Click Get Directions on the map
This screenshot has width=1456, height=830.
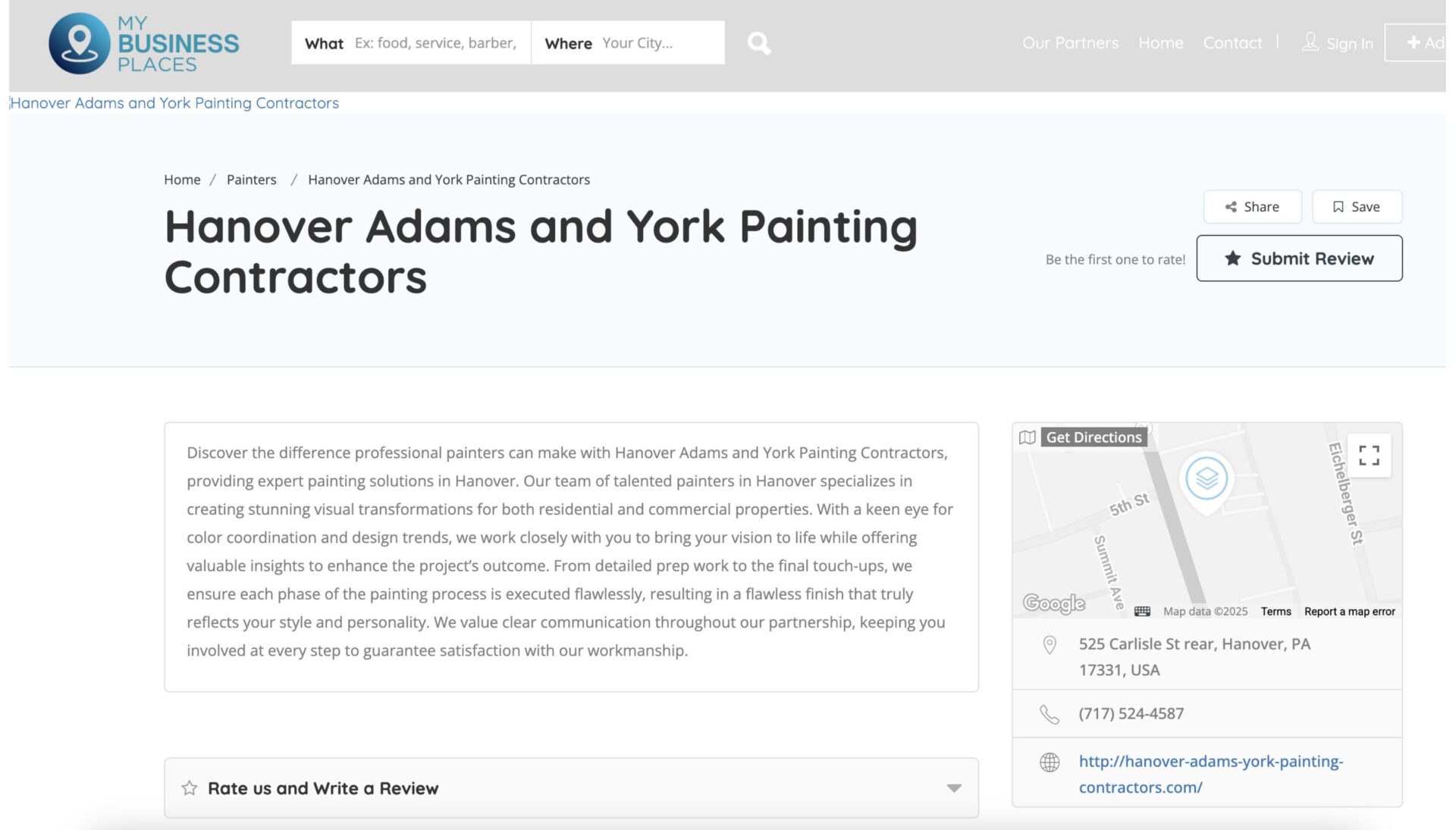click(x=1093, y=437)
